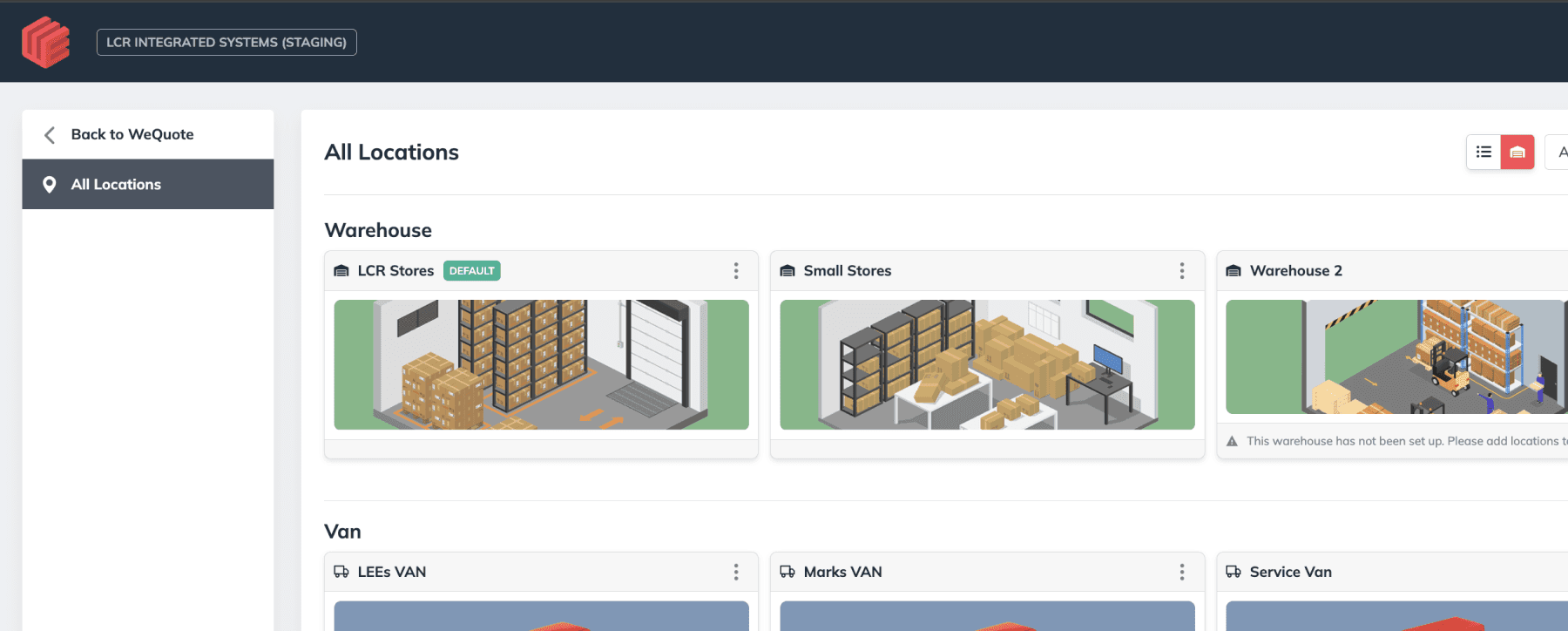
Task: Click the warehouse icon next to Warehouse 2
Action: [x=1233, y=271]
